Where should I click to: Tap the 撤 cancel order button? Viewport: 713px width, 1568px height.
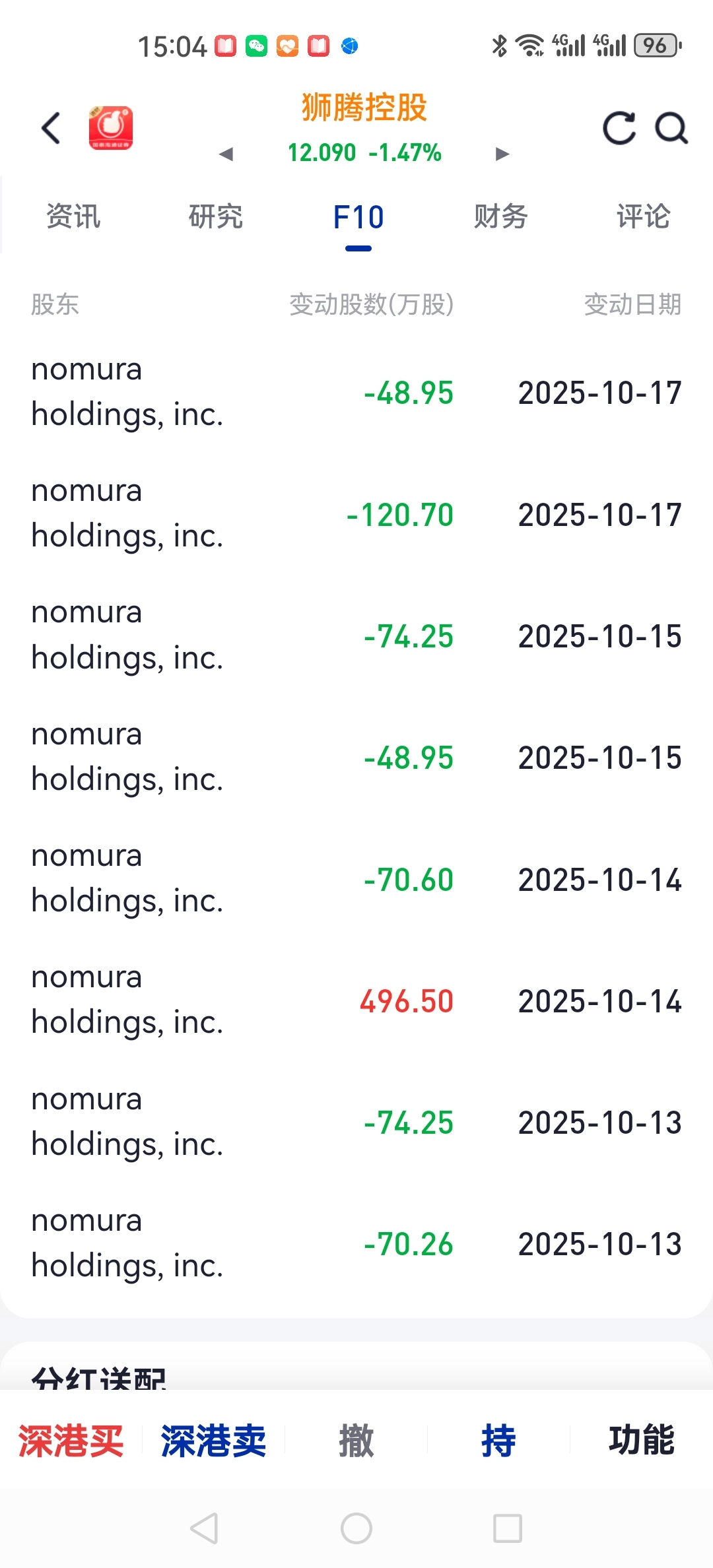(x=356, y=1440)
